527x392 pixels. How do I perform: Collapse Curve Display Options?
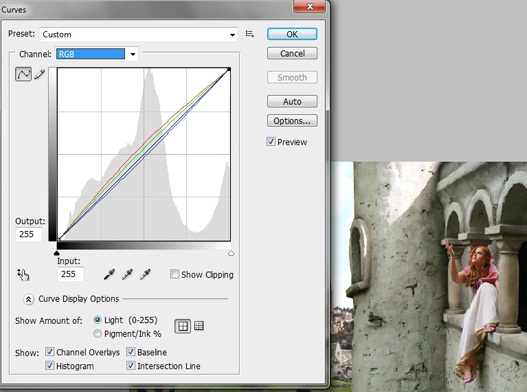point(29,299)
